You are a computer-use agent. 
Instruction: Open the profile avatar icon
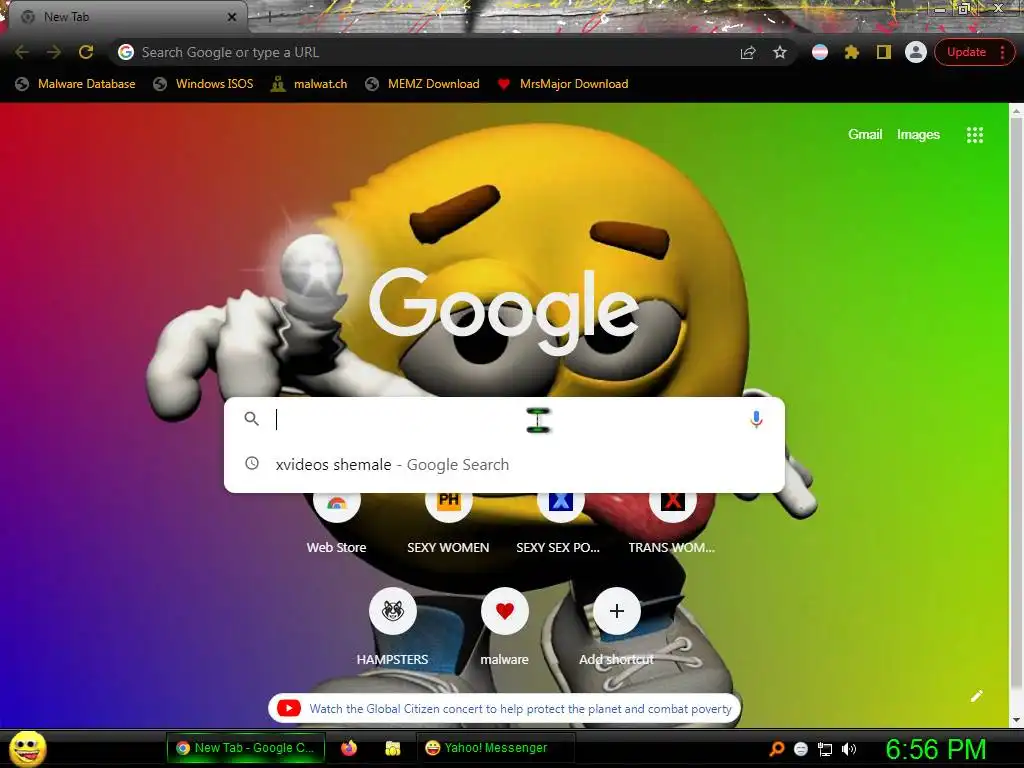coord(916,52)
